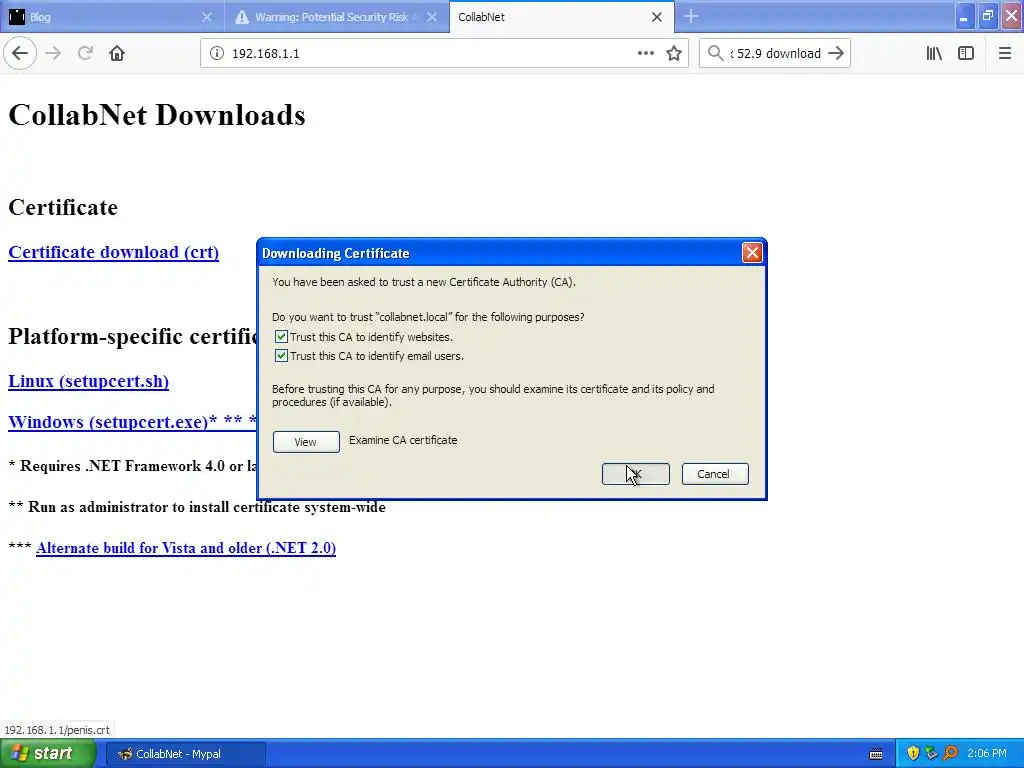Confirm the certificate dialog with OK

(635, 474)
